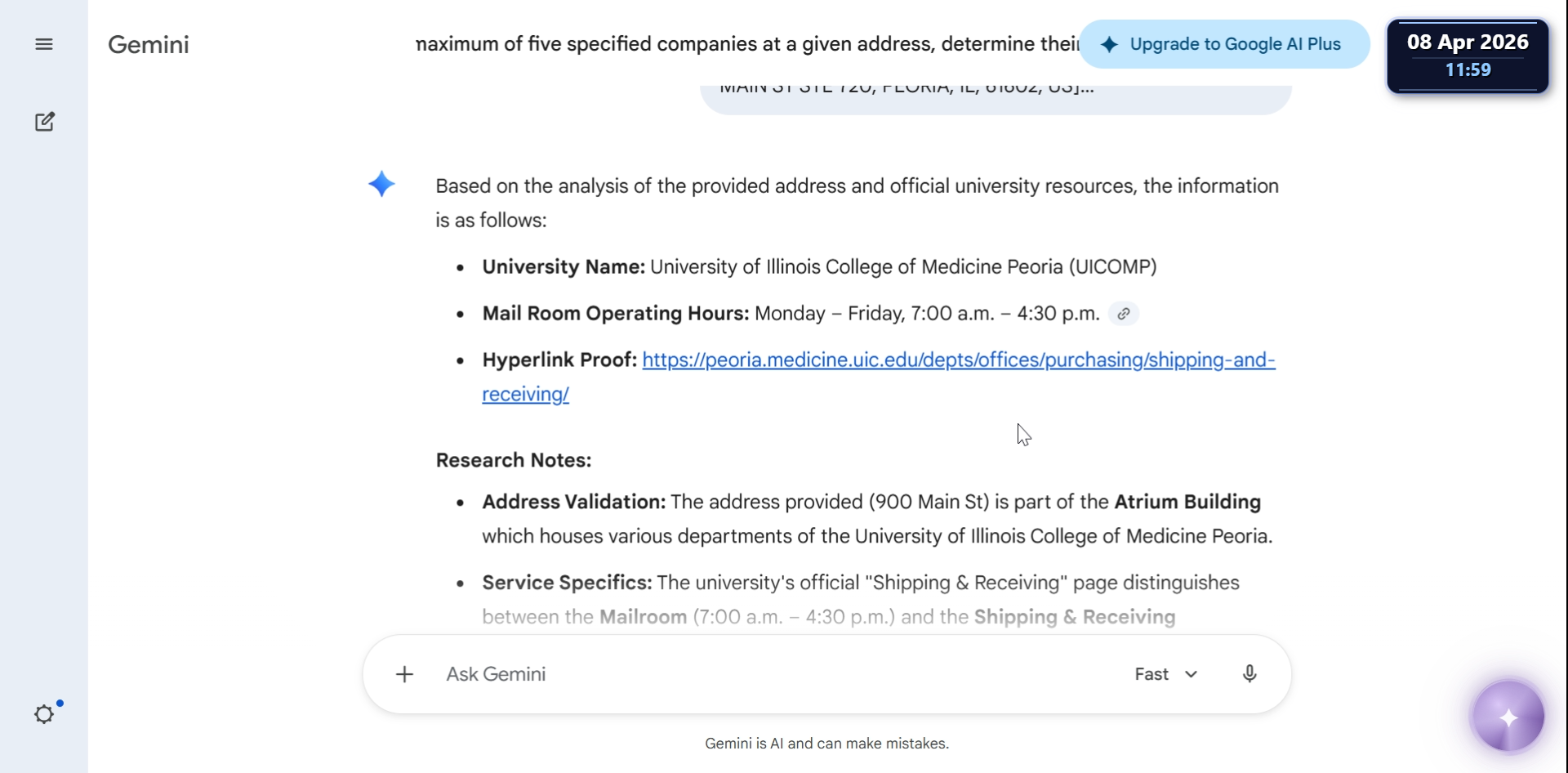
Task: Click the bold Atrium Building text
Action: [x=1187, y=502]
